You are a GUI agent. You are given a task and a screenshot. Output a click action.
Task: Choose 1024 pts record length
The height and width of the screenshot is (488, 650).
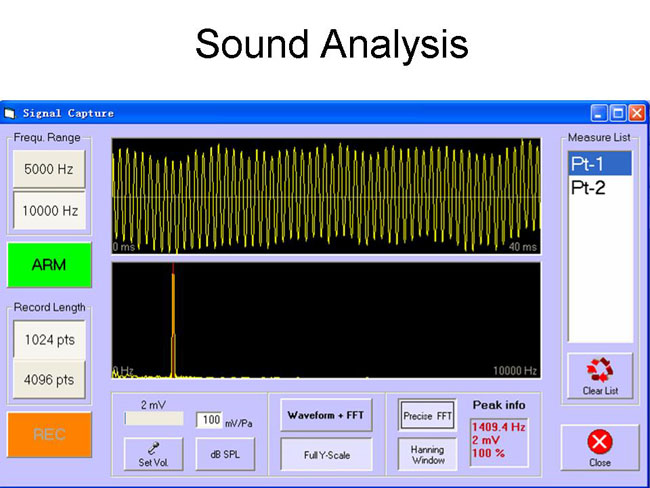point(49,340)
